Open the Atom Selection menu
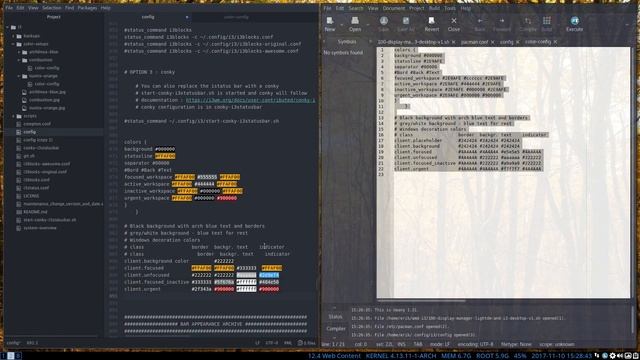Viewport: 640px width, 360px height. click(52, 8)
